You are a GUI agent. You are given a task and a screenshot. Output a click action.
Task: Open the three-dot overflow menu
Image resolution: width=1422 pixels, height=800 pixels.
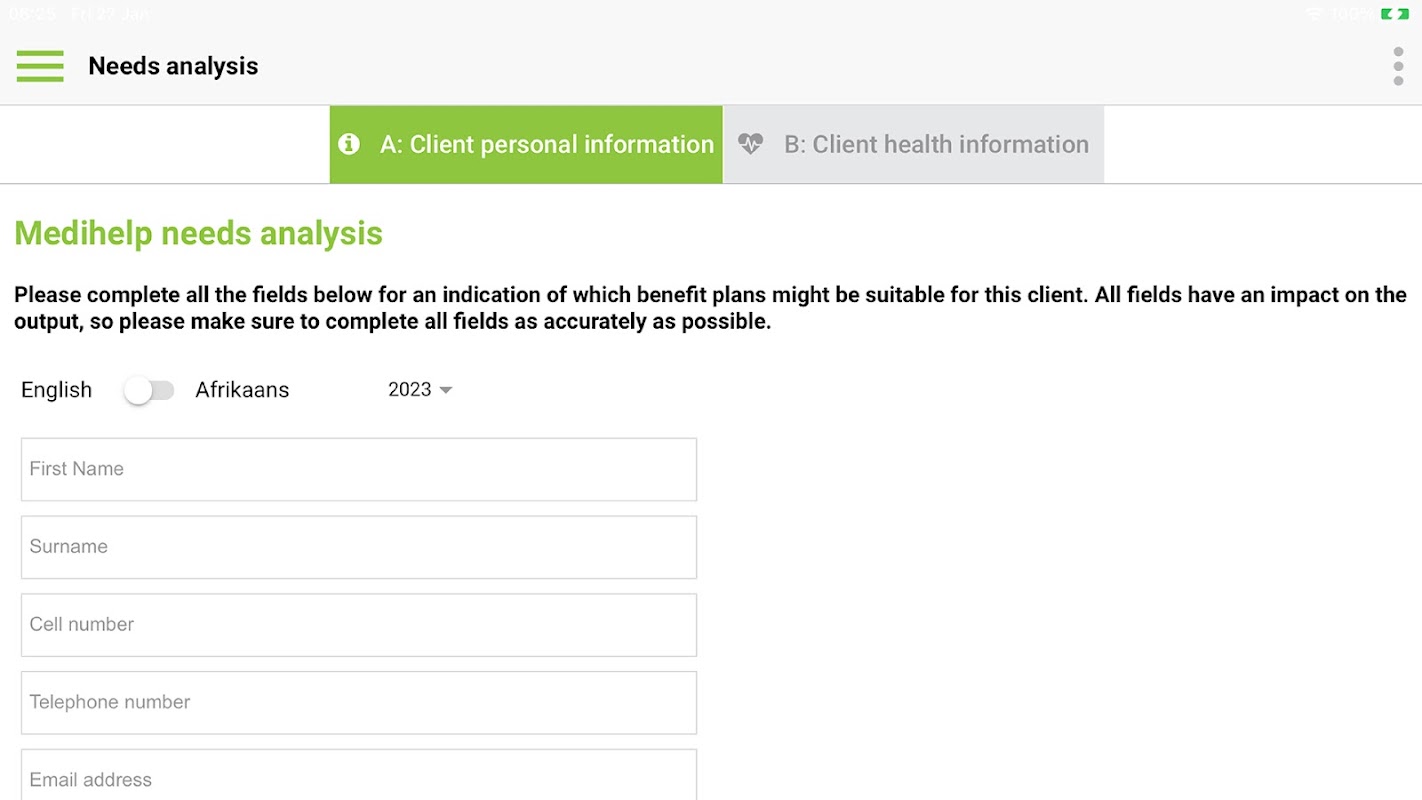pos(1397,66)
